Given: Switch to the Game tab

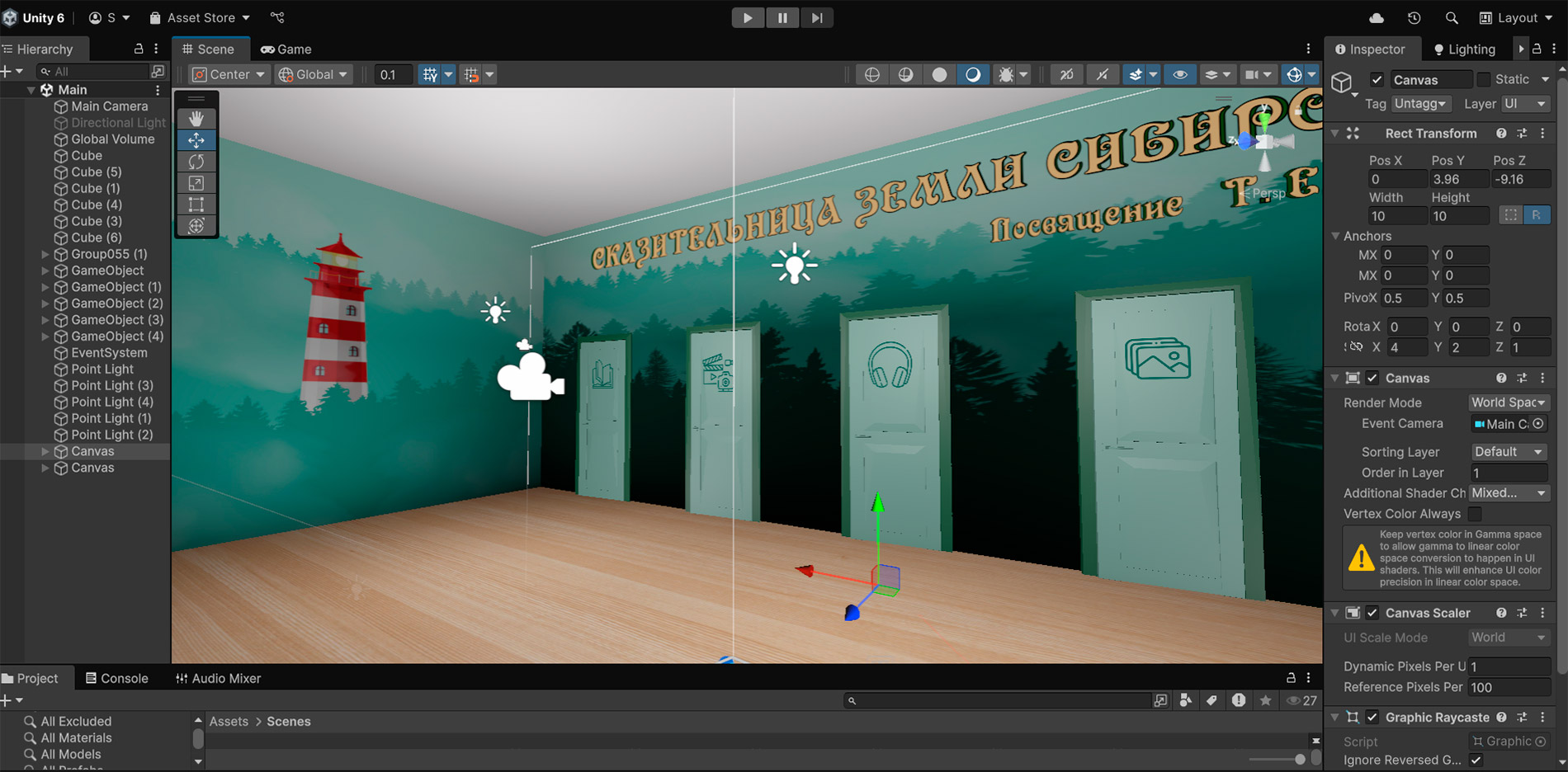Looking at the screenshot, I should point(286,49).
